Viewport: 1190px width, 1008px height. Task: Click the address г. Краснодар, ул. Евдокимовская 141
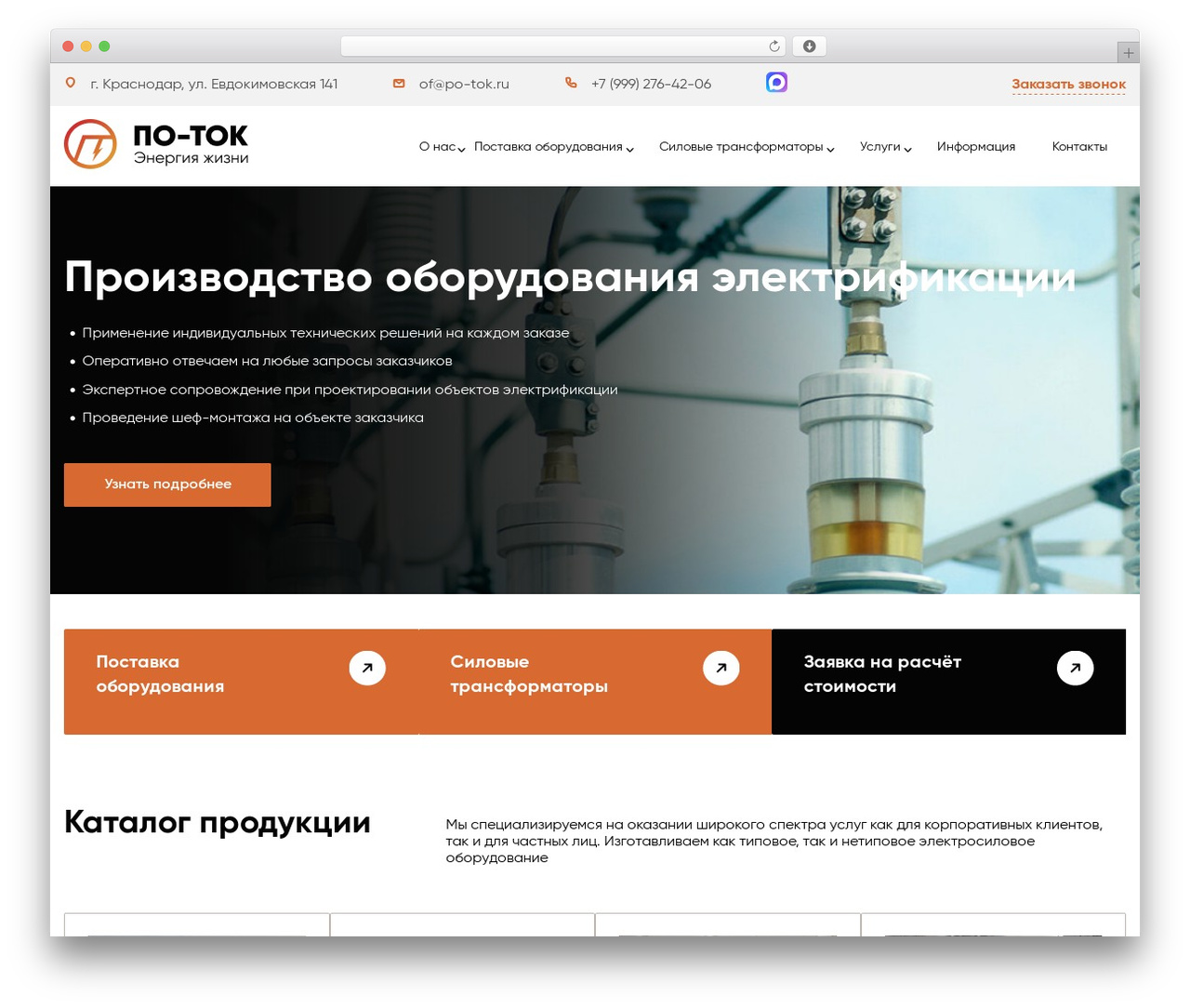214,84
